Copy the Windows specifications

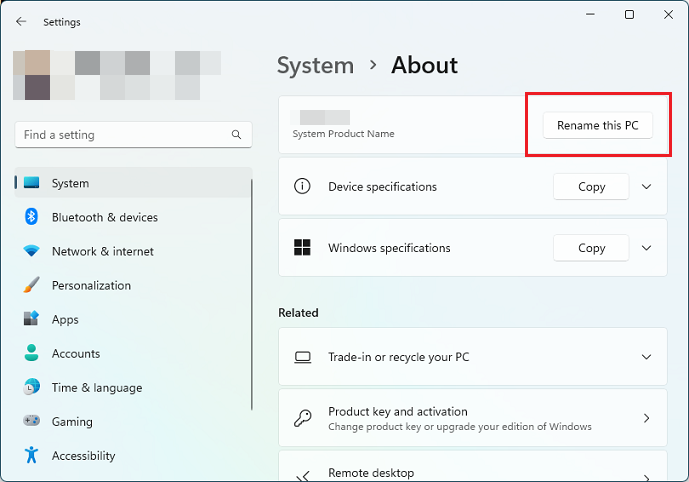pyautogui.click(x=591, y=247)
